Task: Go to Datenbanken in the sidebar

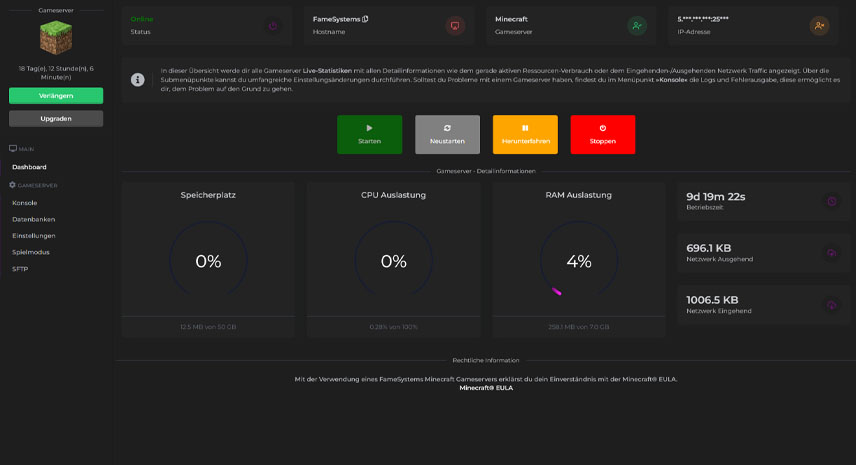Action: click(x=33, y=219)
